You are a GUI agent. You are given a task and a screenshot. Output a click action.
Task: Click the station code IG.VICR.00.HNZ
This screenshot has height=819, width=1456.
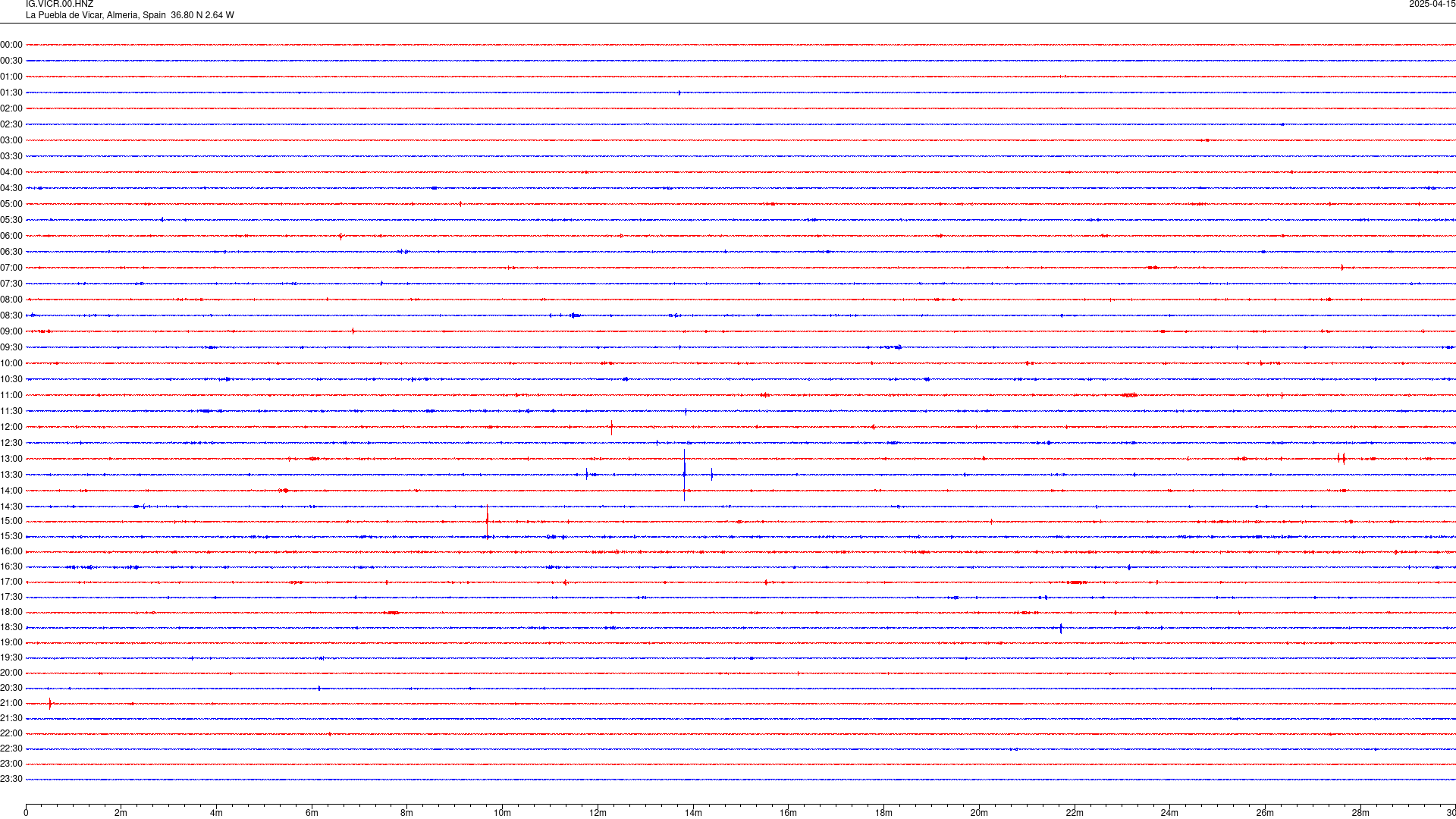(59, 5)
